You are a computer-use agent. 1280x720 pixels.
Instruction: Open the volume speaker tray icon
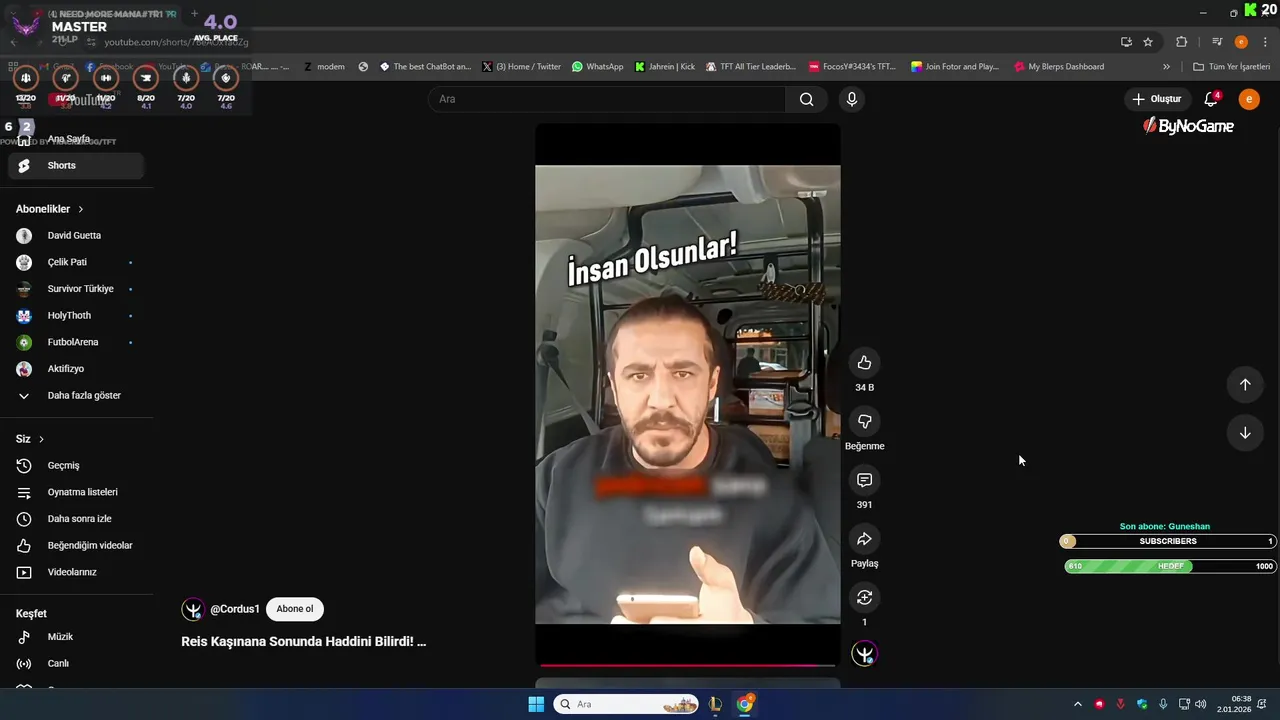pos(1200,704)
